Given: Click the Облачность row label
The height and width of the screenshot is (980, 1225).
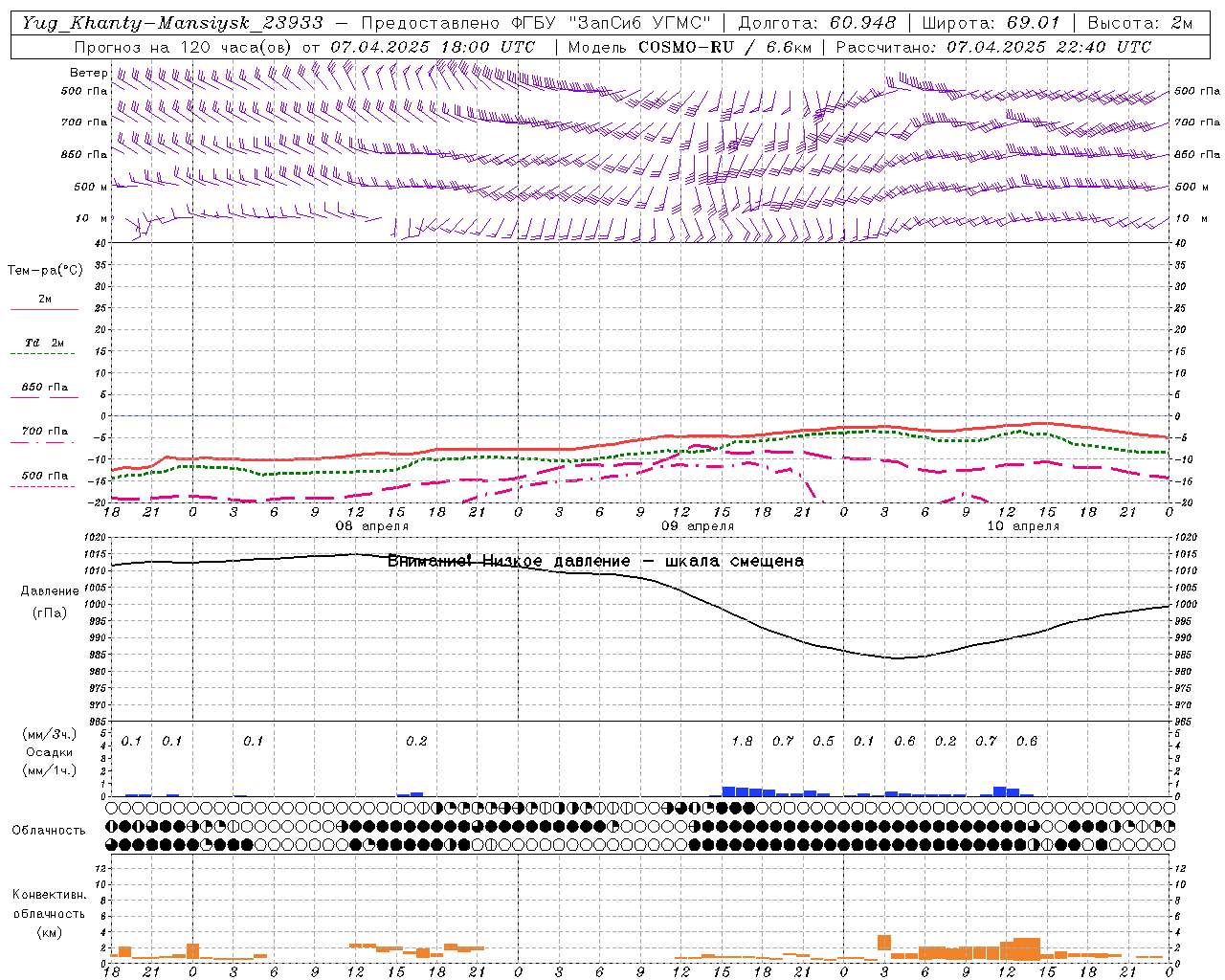Looking at the screenshot, I should click(x=49, y=831).
